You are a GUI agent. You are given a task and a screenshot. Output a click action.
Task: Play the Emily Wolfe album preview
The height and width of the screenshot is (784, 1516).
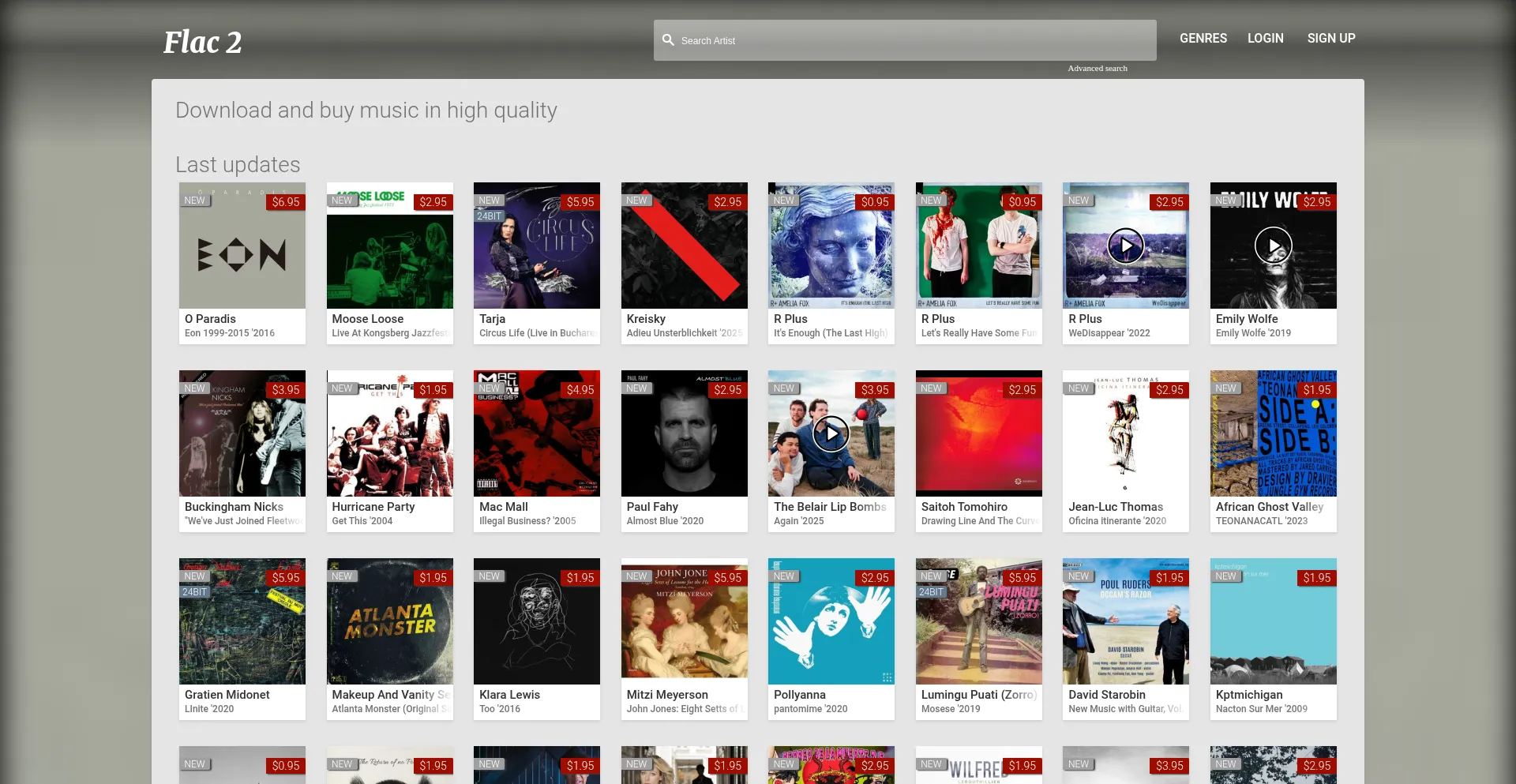1273,246
